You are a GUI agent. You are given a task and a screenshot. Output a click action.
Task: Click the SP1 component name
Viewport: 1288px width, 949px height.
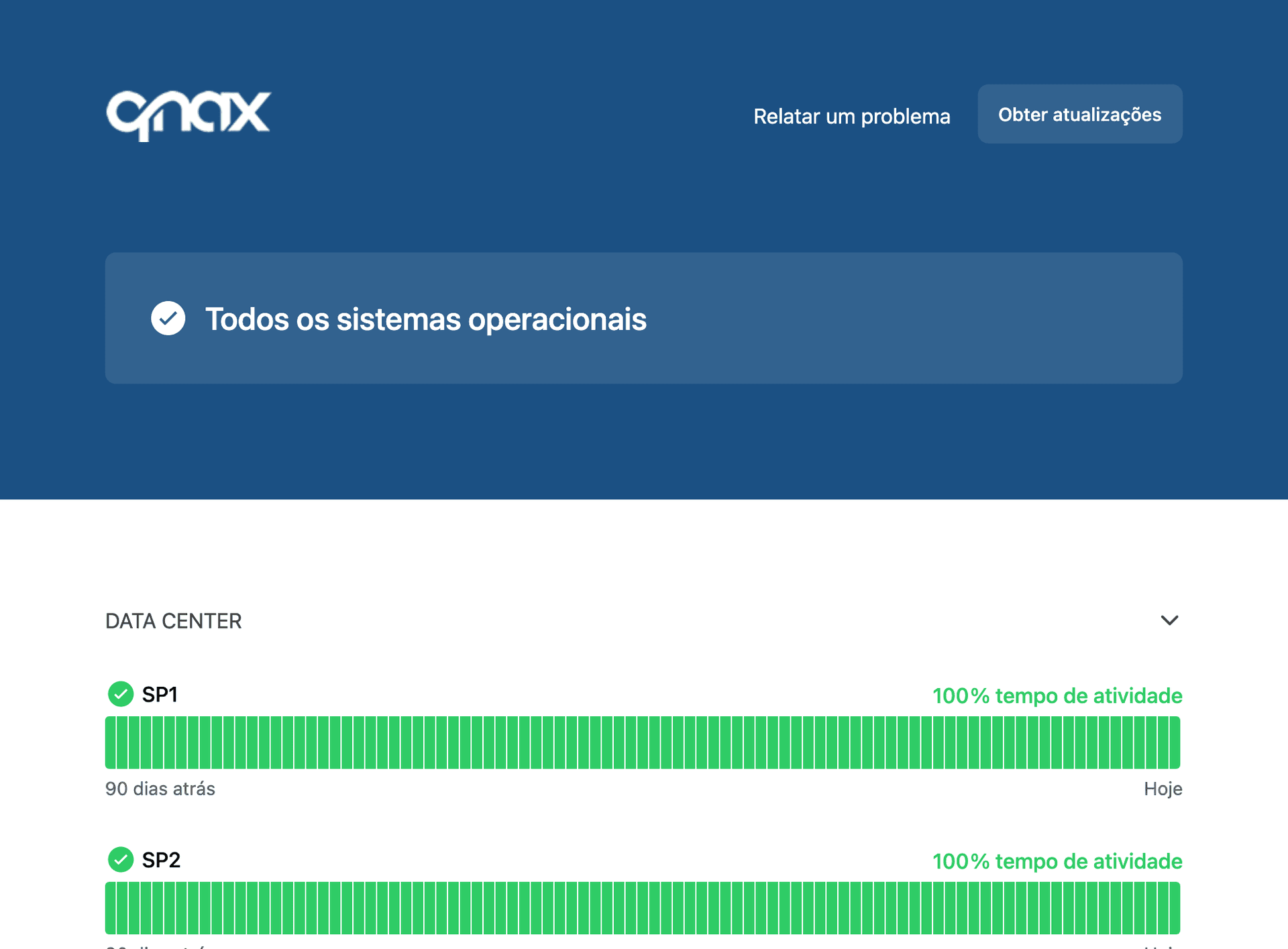[x=160, y=694]
